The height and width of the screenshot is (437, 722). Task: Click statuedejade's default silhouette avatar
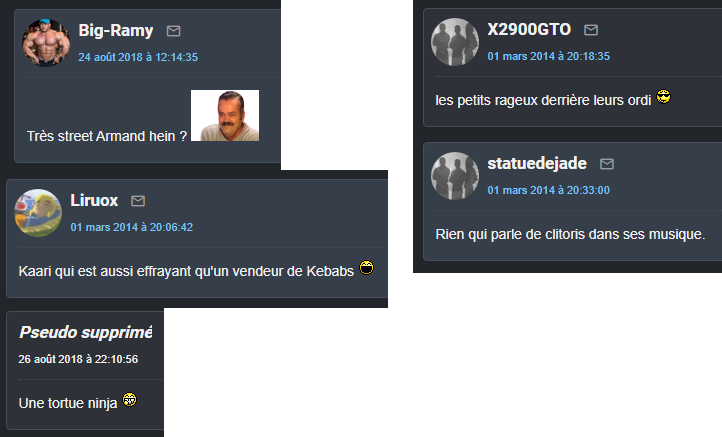[x=455, y=176]
